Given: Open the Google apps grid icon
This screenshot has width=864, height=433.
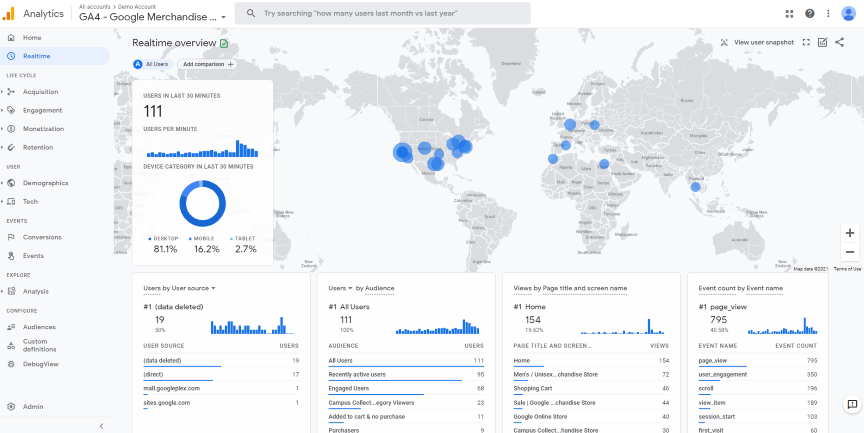Looking at the screenshot, I should click(790, 14).
